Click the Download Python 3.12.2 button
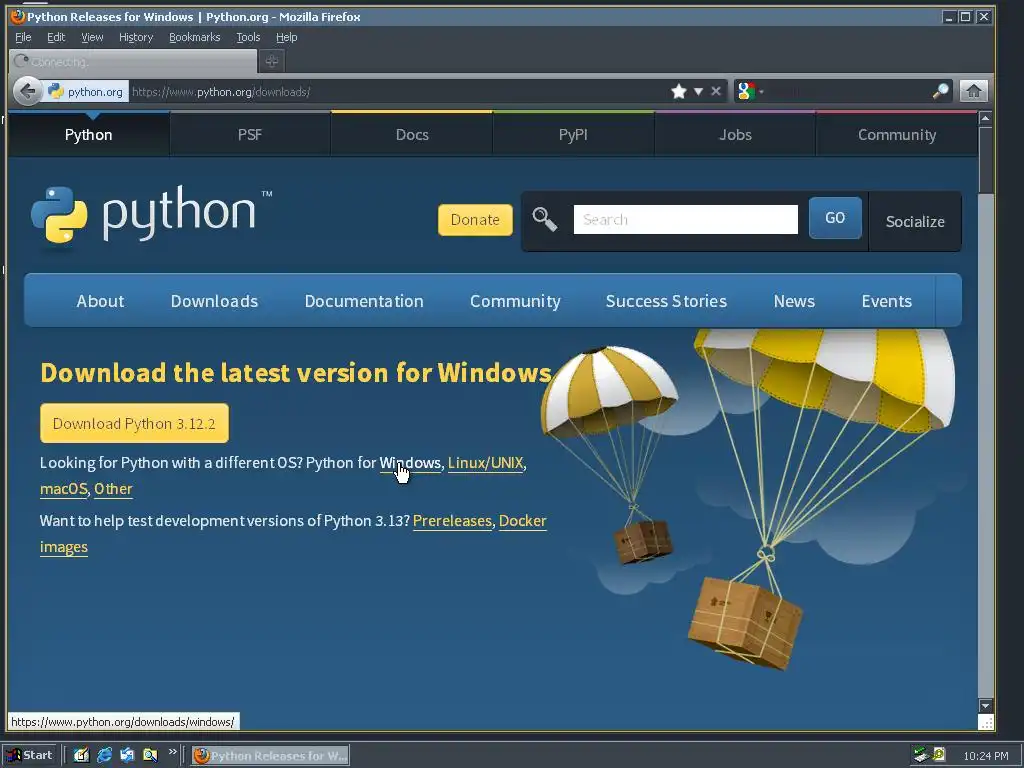1024x768 pixels. 135,423
